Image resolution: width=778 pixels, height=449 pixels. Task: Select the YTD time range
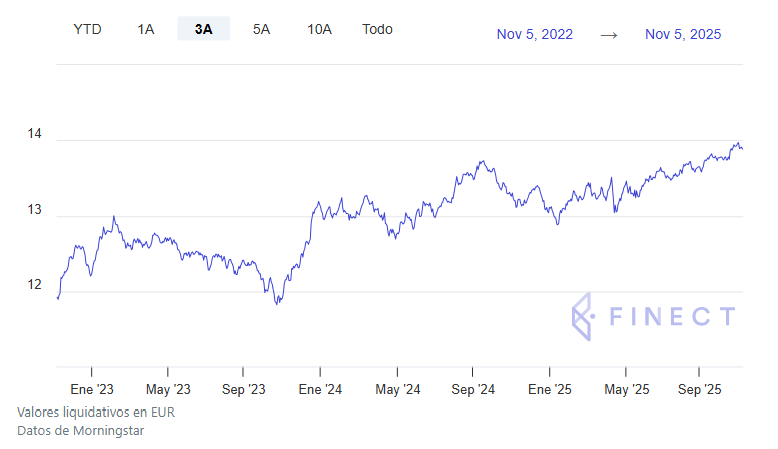click(x=87, y=29)
